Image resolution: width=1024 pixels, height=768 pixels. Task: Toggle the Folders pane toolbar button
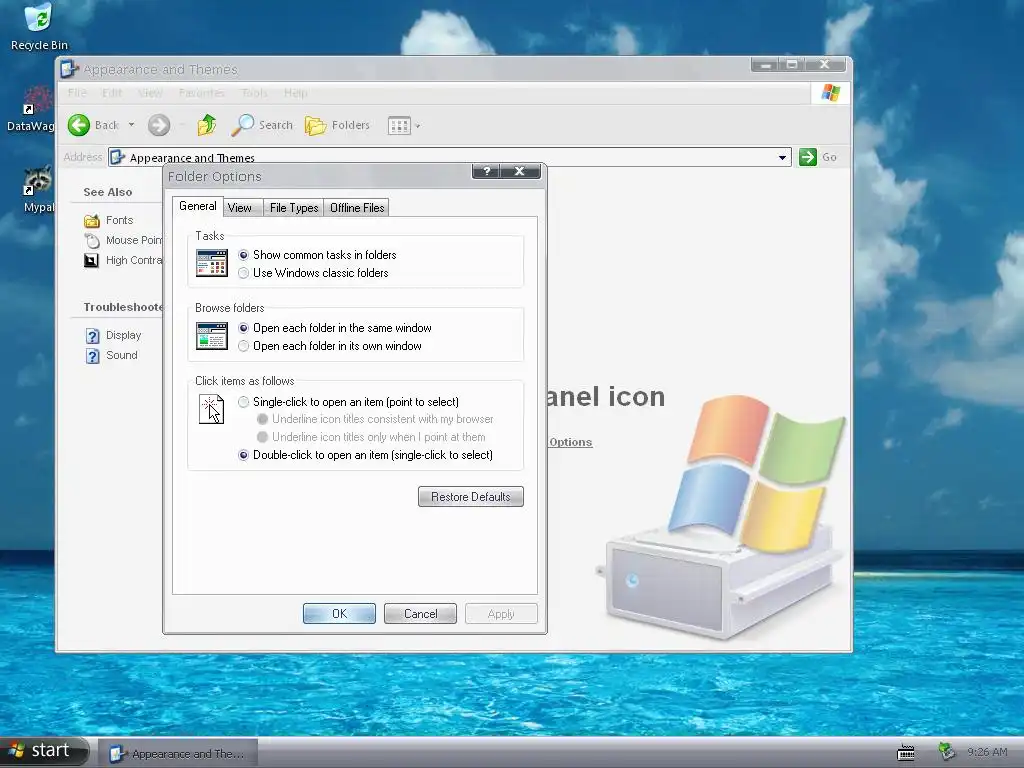(338, 125)
